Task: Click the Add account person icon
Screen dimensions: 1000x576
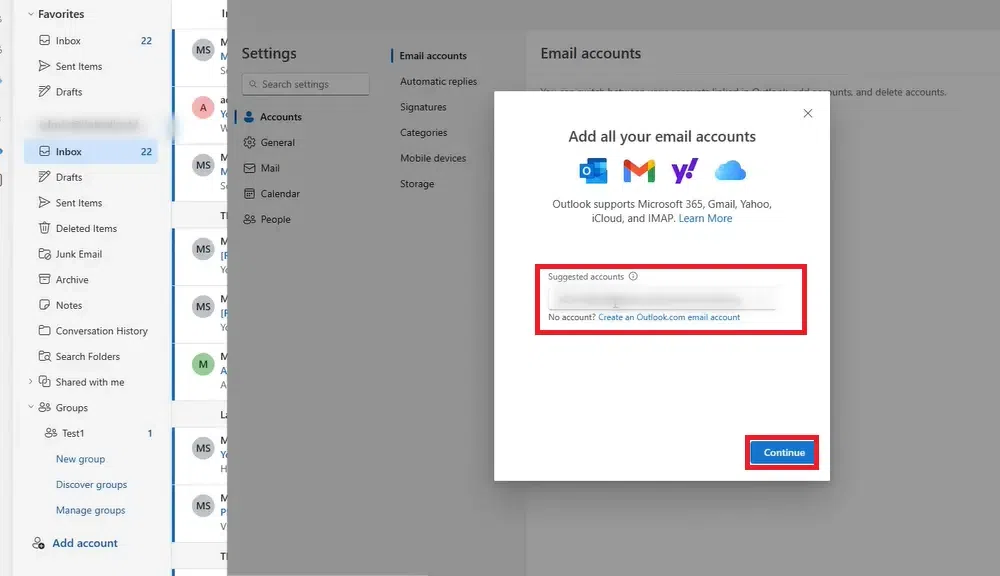Action: (x=38, y=543)
